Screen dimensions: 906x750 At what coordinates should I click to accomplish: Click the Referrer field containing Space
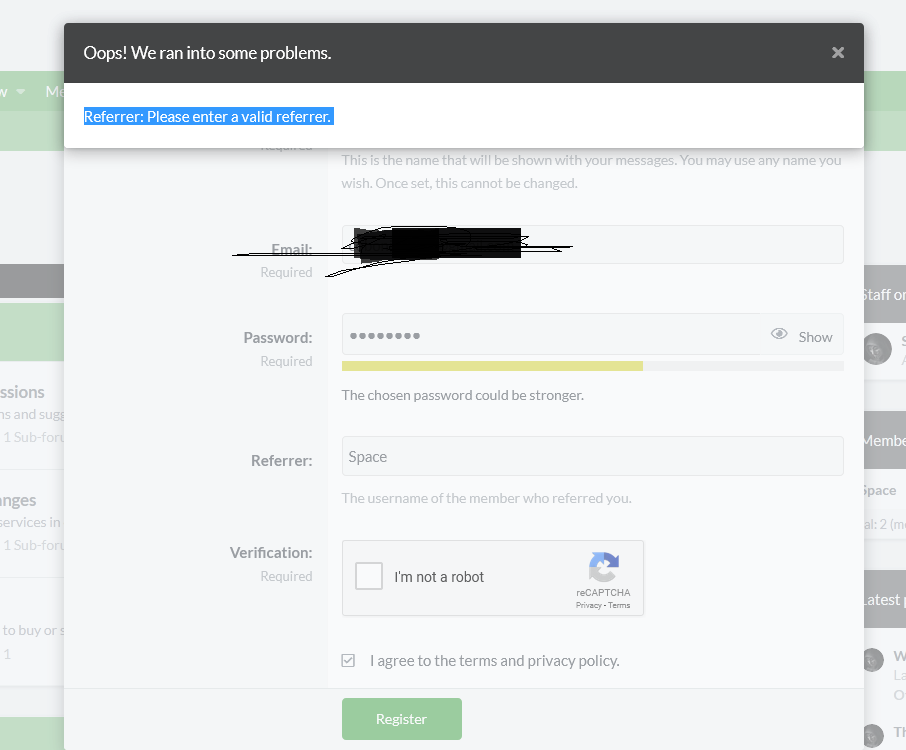tap(592, 456)
